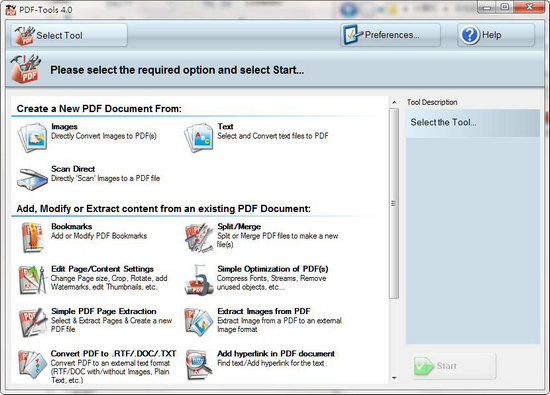
Task: Select the 'Images' tool title
Action: tap(64, 126)
